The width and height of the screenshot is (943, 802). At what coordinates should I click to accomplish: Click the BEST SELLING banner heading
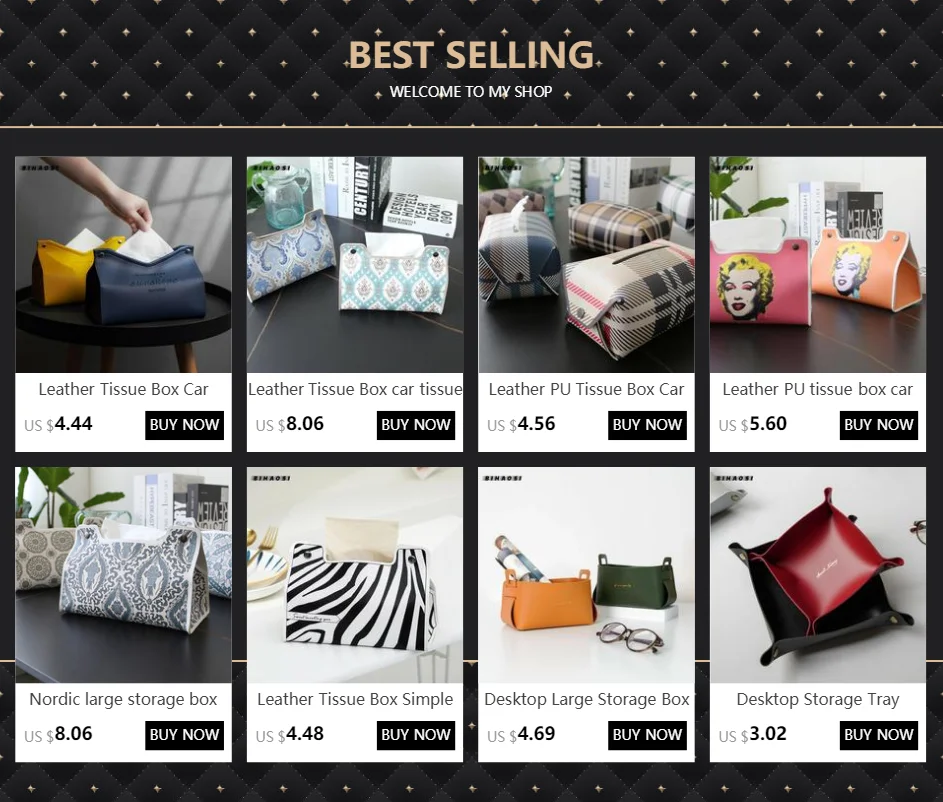[x=472, y=55]
